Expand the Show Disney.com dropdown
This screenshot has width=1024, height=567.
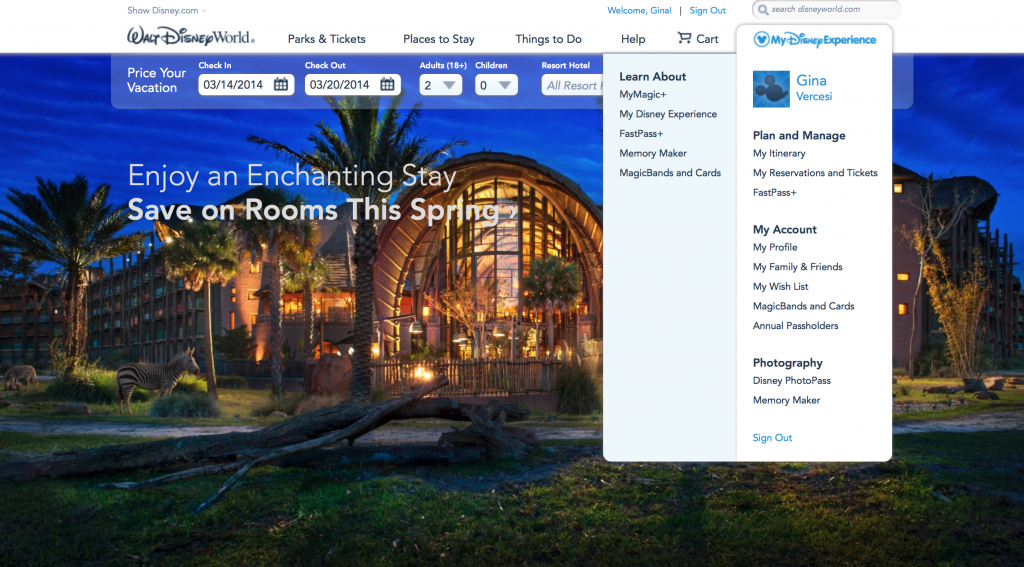click(167, 10)
